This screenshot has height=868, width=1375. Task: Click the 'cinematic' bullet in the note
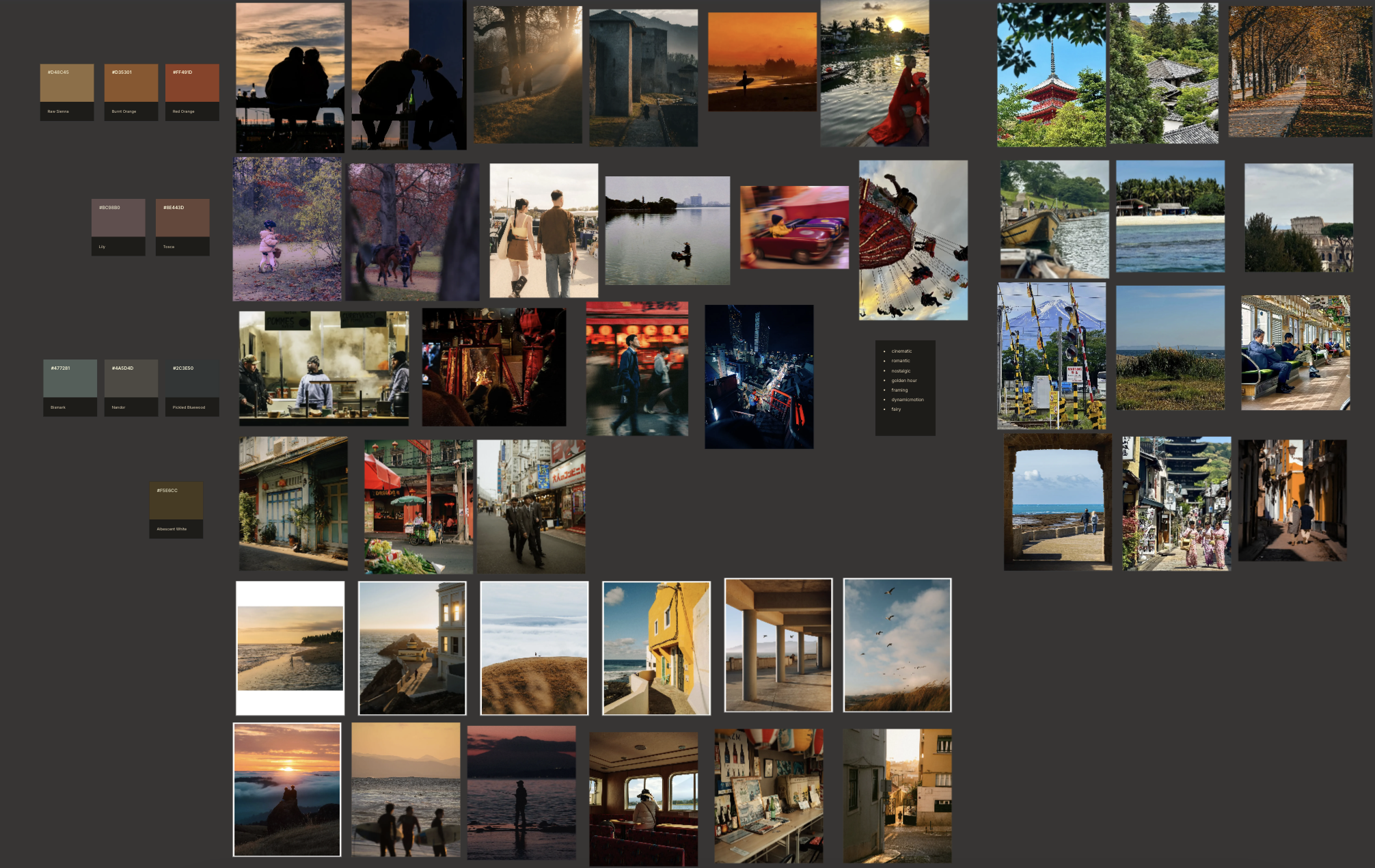pyautogui.click(x=901, y=351)
